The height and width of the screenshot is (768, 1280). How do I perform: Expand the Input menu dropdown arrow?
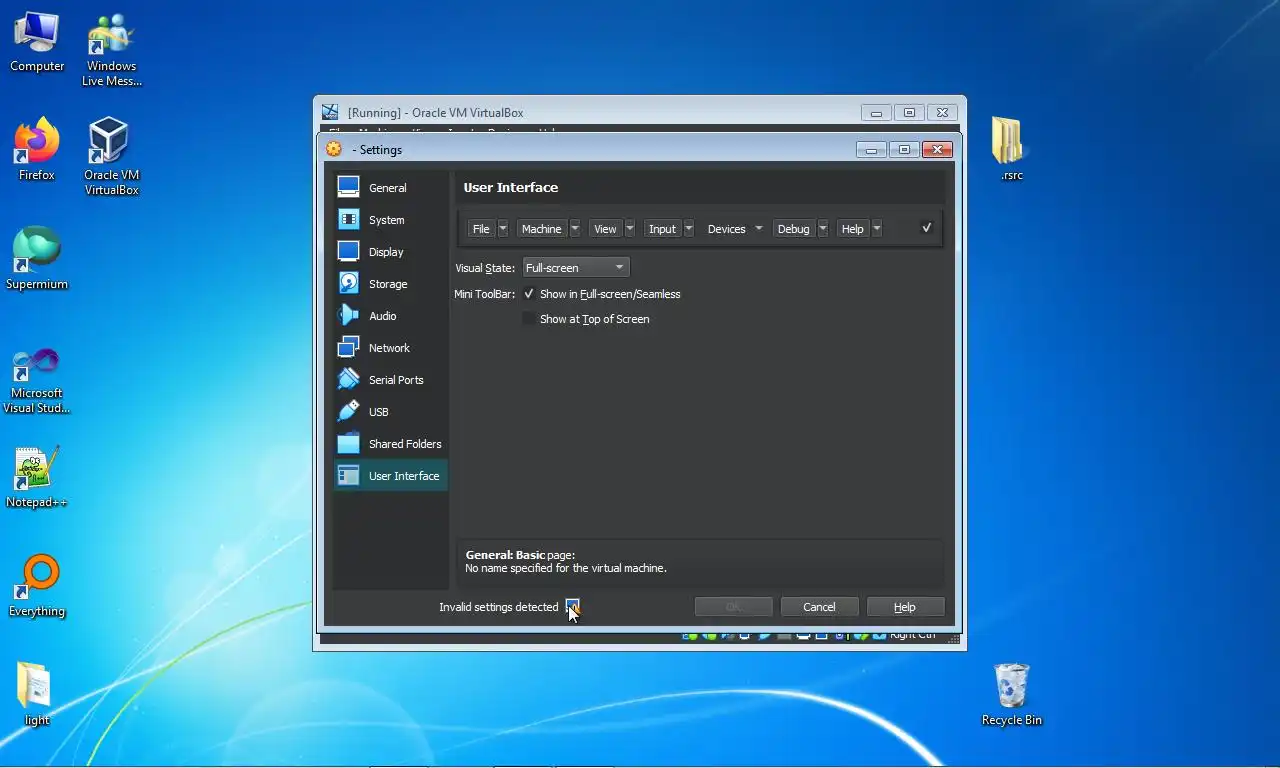[689, 229]
